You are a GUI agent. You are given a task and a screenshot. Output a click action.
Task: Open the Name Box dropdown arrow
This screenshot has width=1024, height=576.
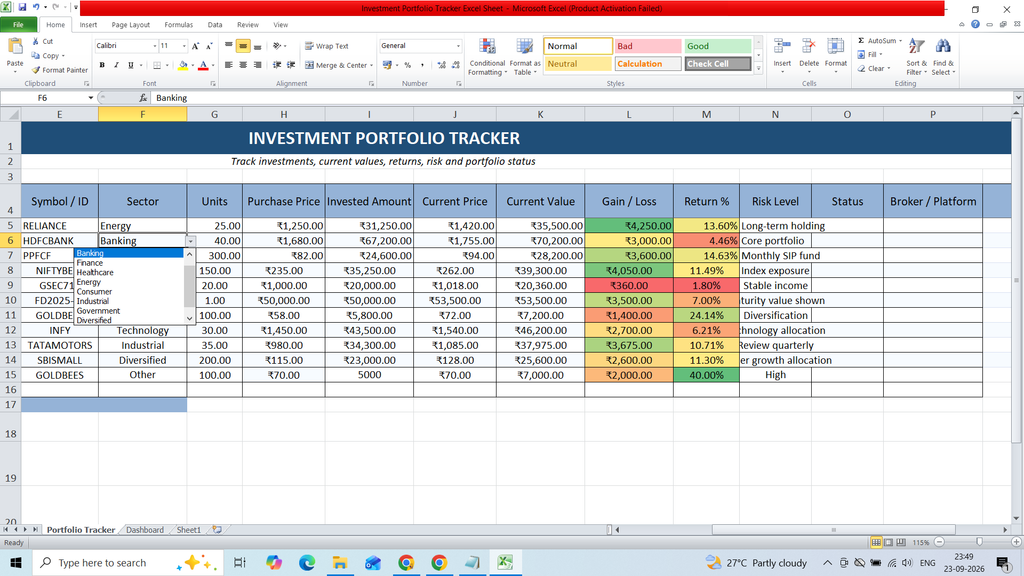click(91, 98)
